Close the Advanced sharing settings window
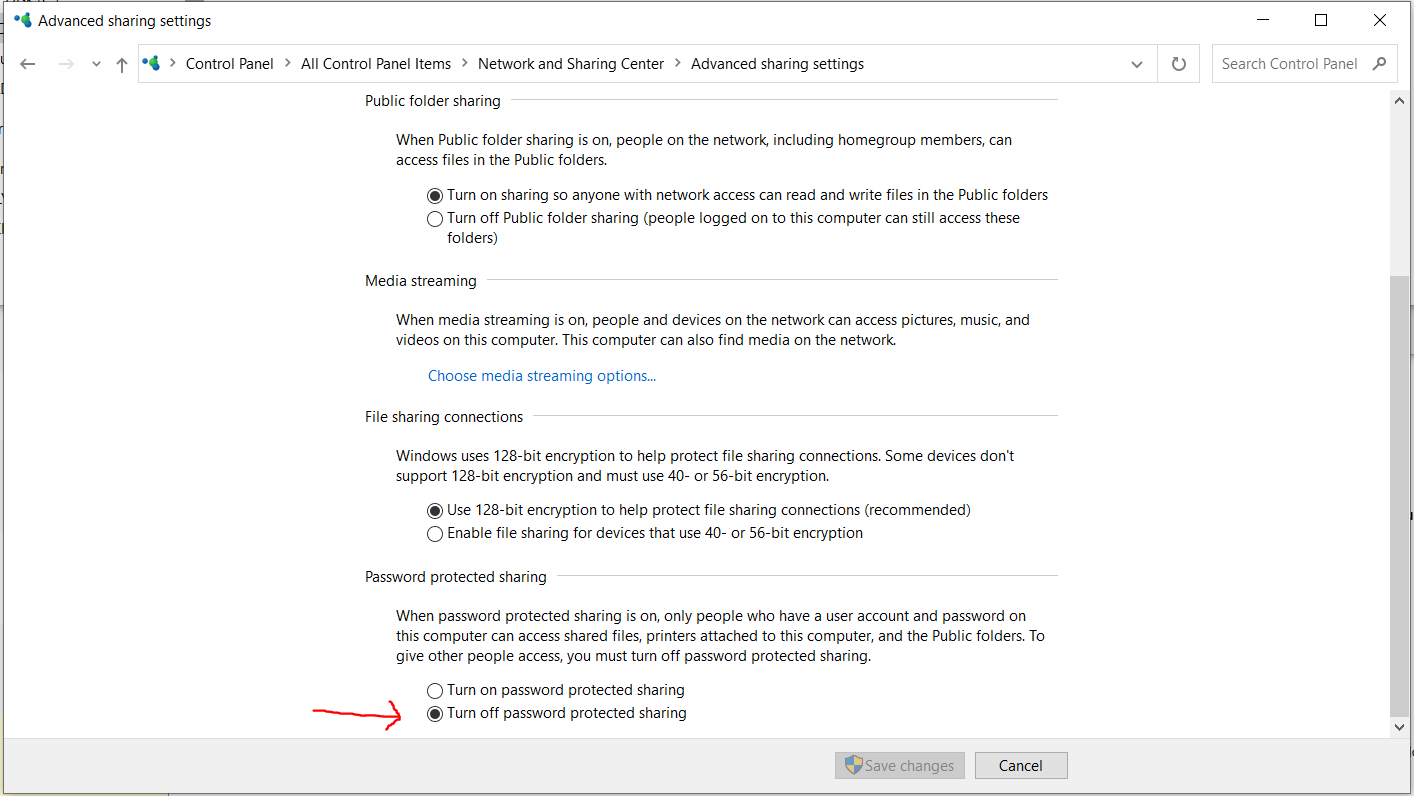The width and height of the screenshot is (1414, 796). point(1380,20)
